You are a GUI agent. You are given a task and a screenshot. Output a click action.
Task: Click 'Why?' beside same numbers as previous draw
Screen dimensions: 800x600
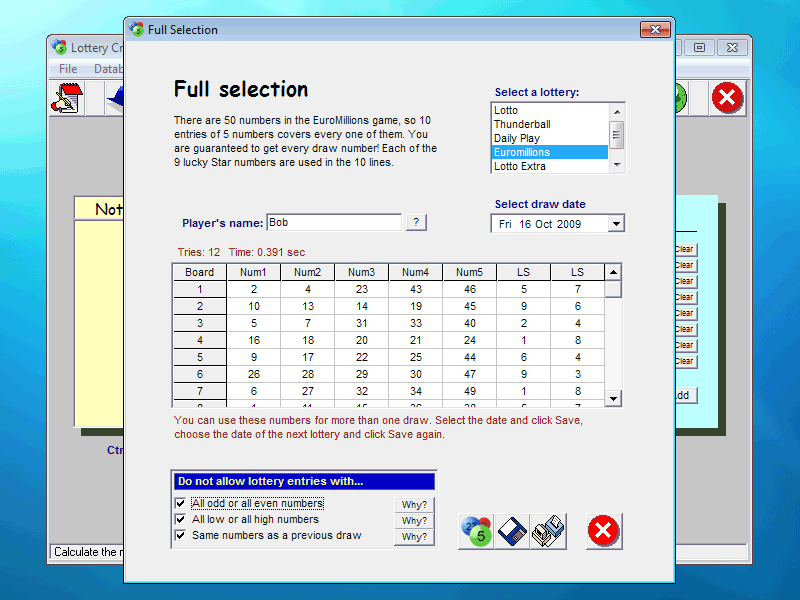click(414, 537)
